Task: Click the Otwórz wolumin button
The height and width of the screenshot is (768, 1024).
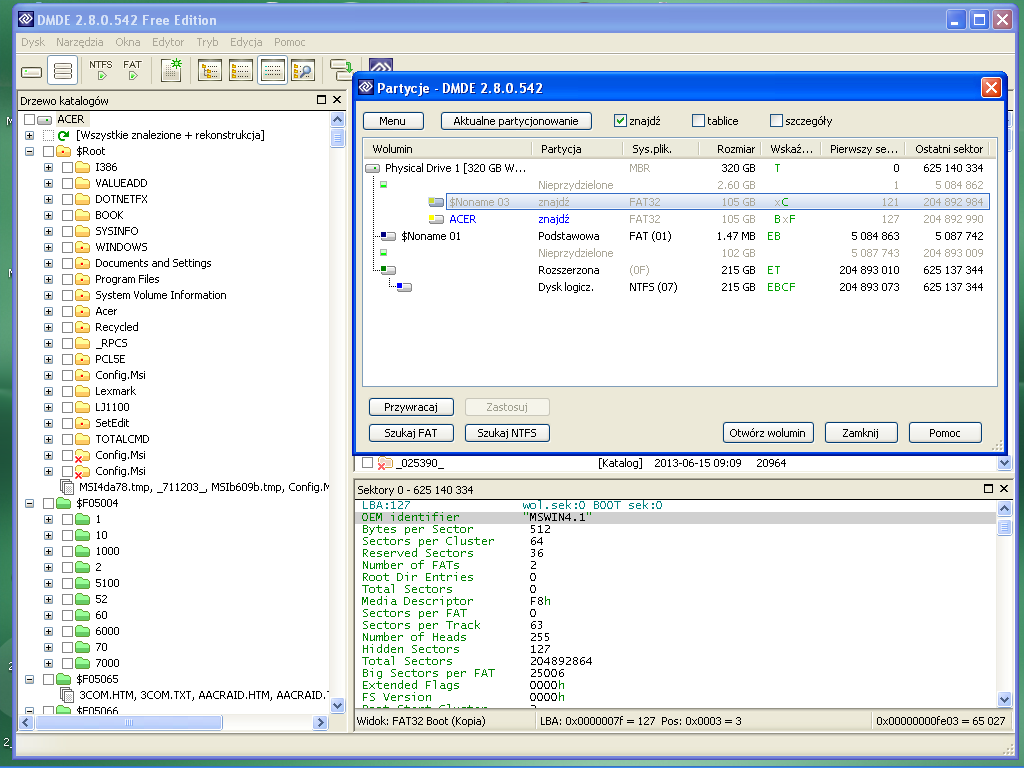Action: [x=768, y=432]
